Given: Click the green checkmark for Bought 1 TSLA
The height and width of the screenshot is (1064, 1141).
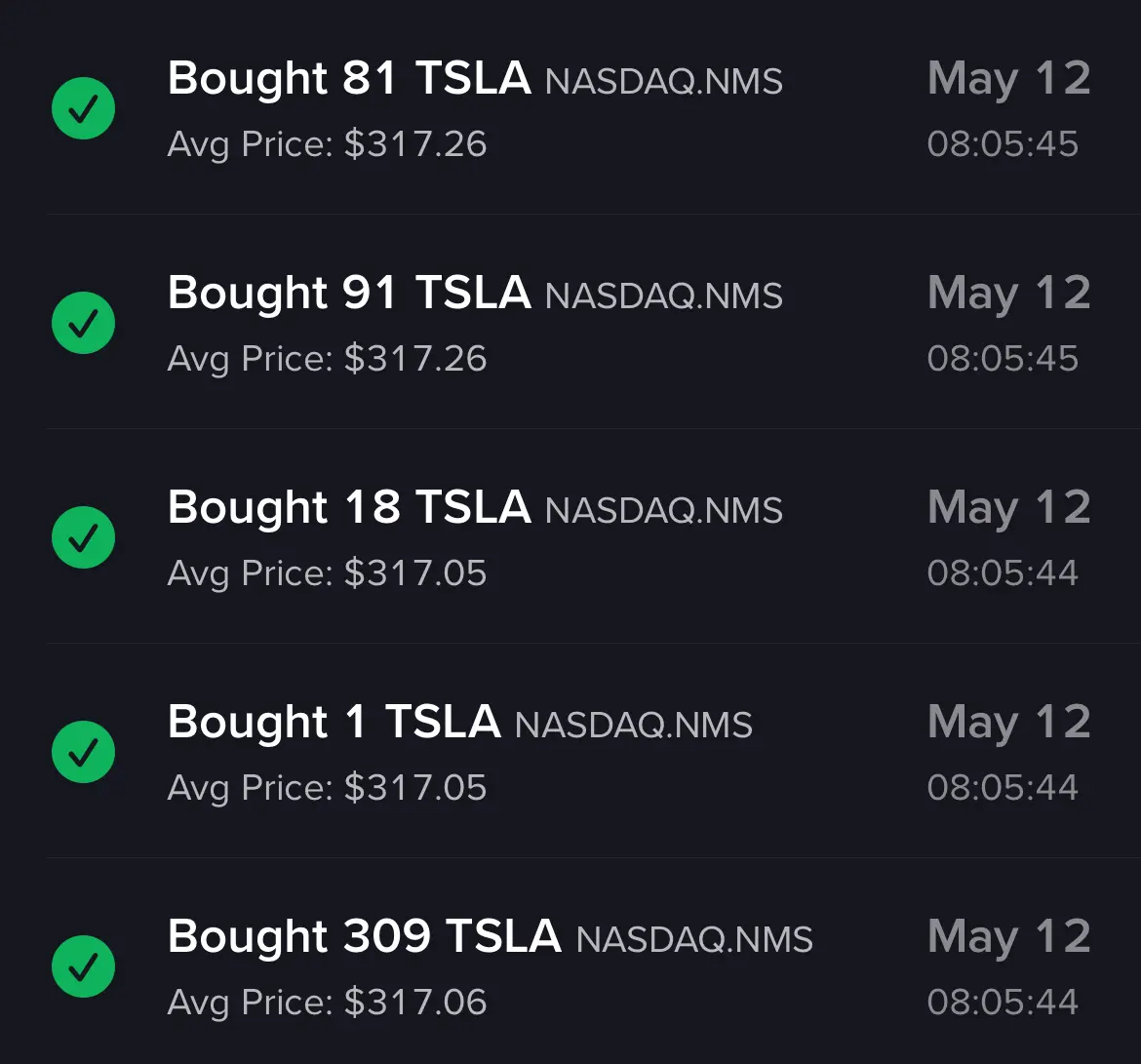Looking at the screenshot, I should [83, 752].
